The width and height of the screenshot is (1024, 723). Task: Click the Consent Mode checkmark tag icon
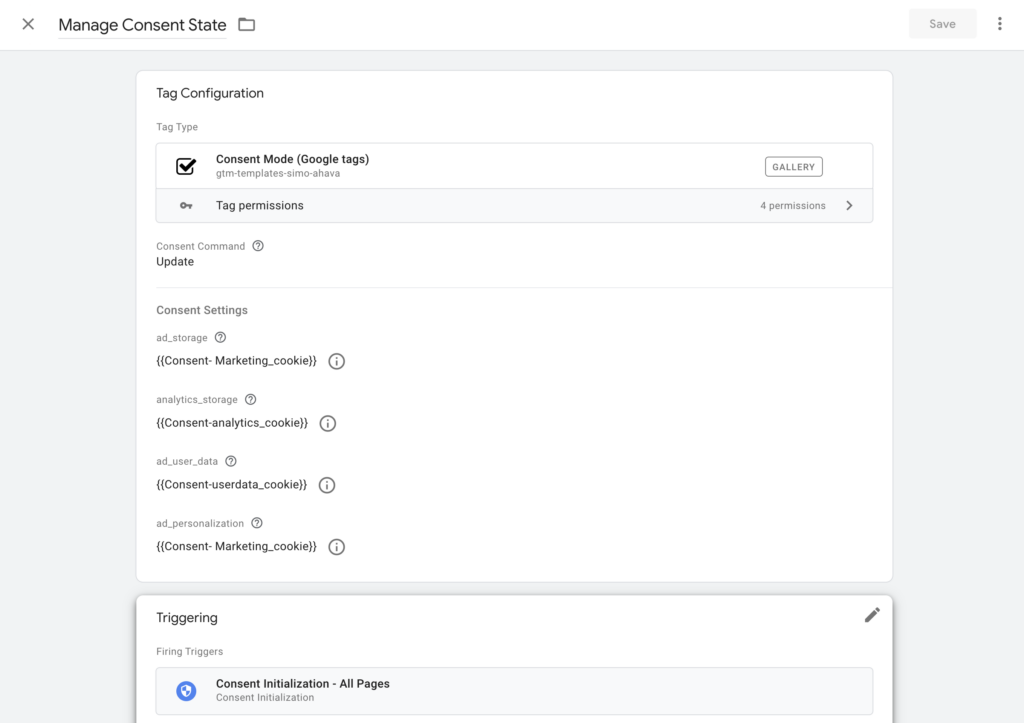(186, 166)
